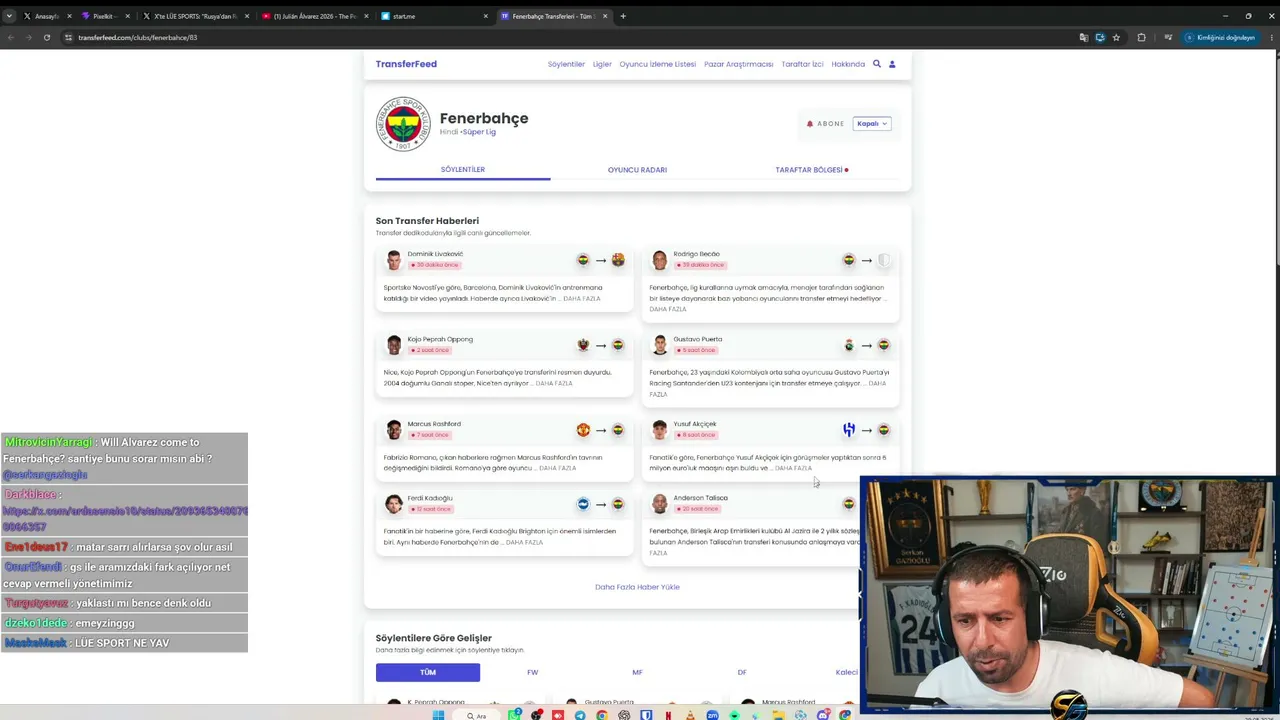Open Hakkında navigation link
1280x720 pixels.
pyautogui.click(x=848, y=64)
